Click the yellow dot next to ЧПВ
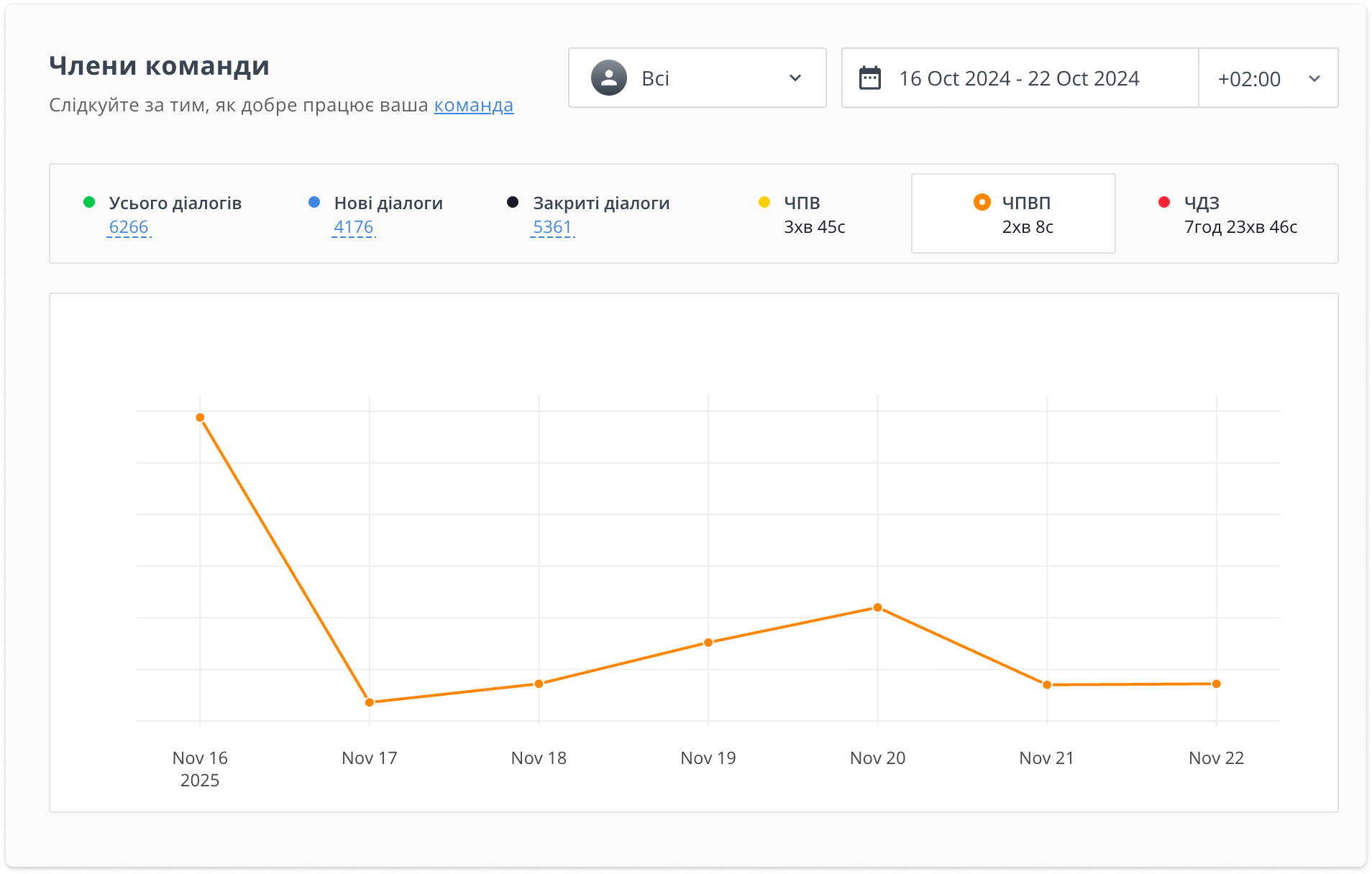1372x874 pixels. click(764, 203)
